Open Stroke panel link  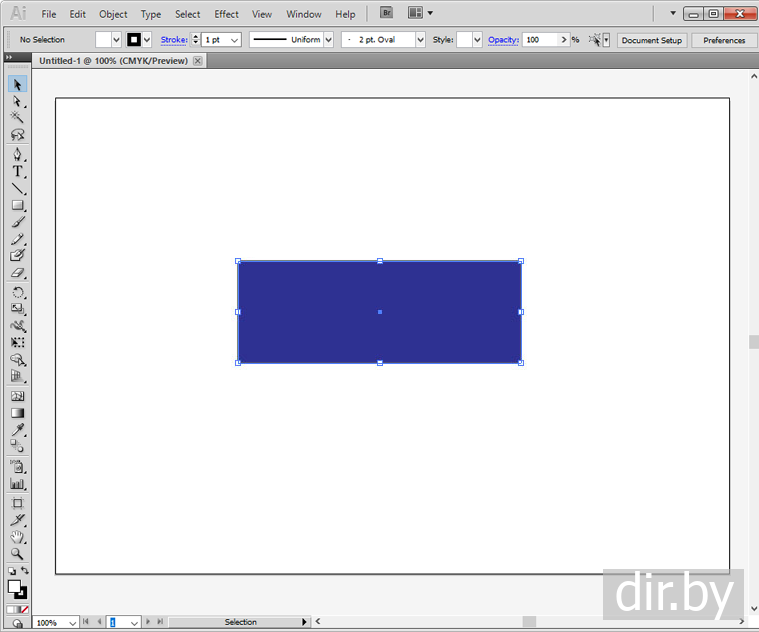click(174, 40)
